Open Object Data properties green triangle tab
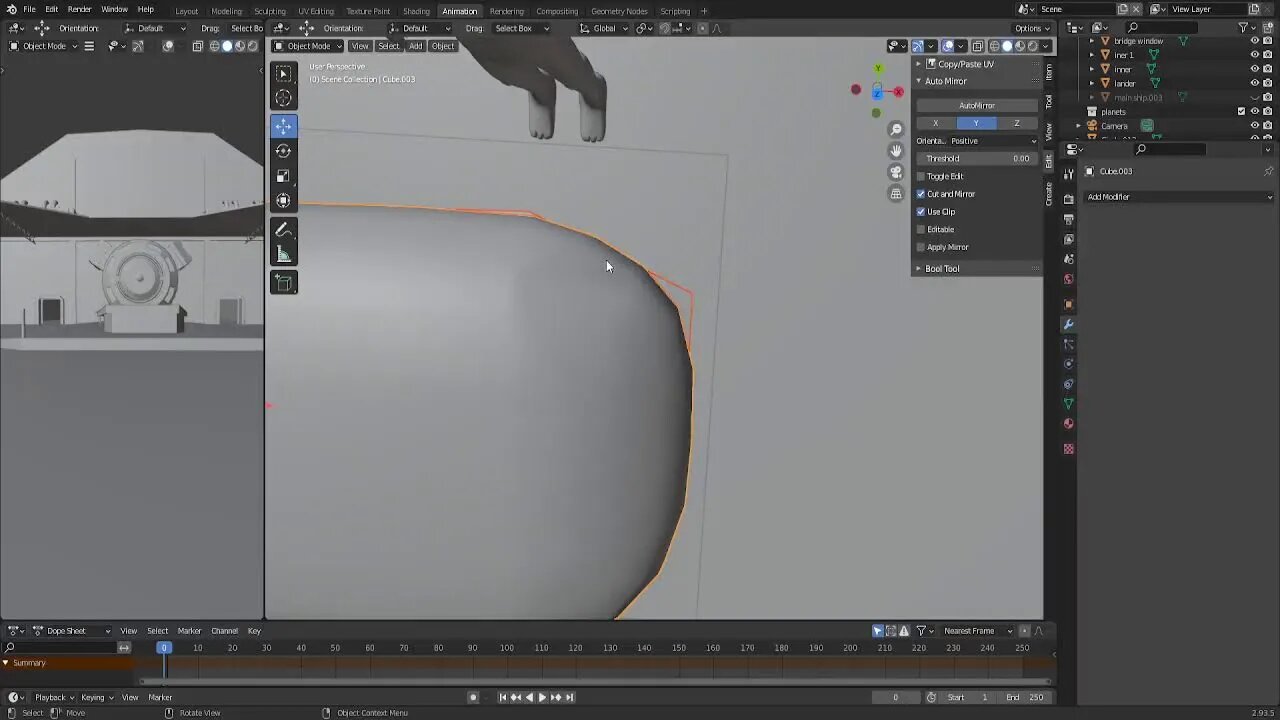The image size is (1280, 720). point(1069,404)
